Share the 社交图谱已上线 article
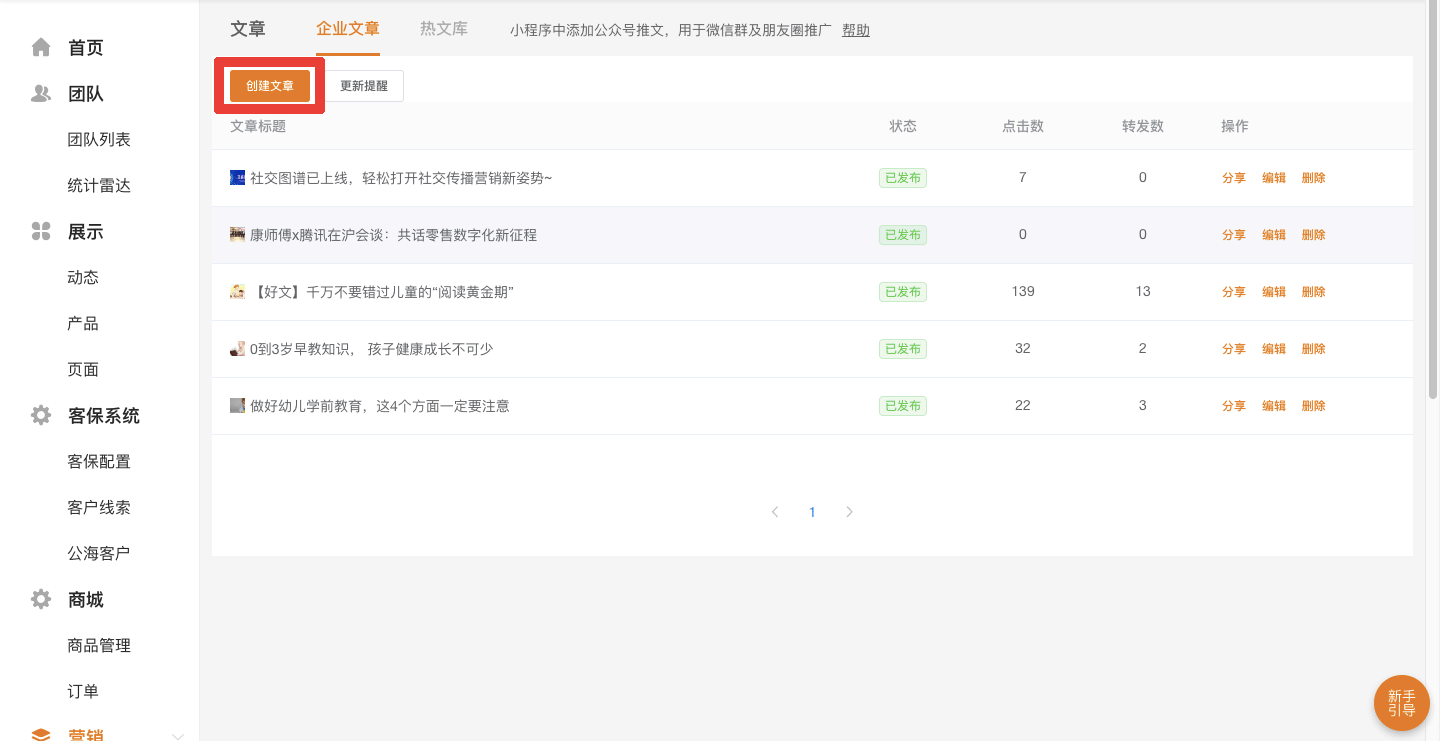The height and width of the screenshot is (741, 1440). (x=1233, y=178)
